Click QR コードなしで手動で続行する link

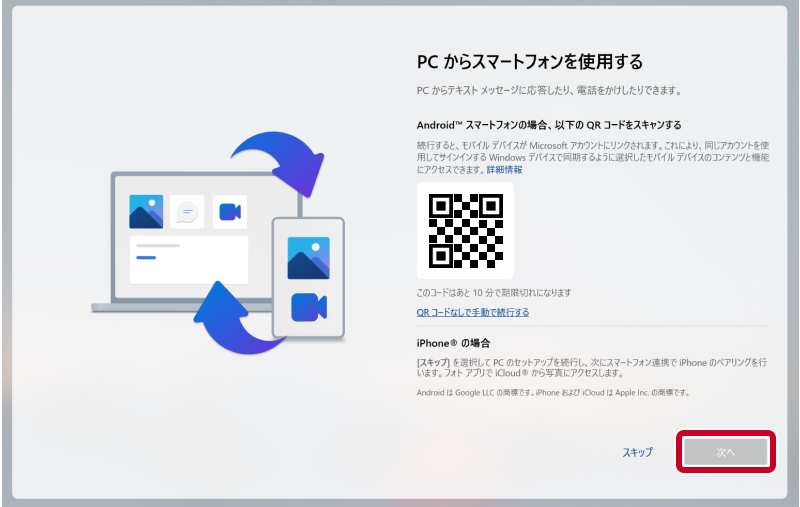(472, 312)
